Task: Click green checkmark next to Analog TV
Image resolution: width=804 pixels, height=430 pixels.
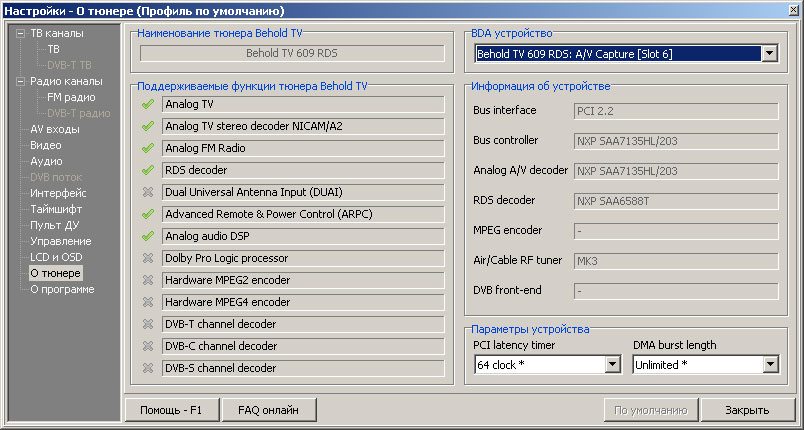Action: point(148,104)
